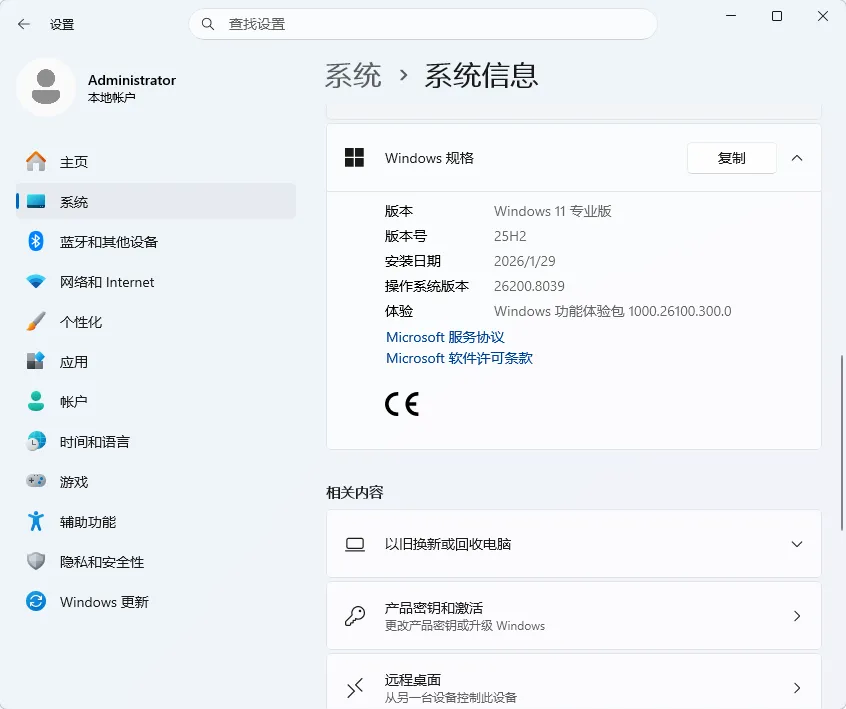Click the Apps icon
Viewport: 846px width, 709px height.
[x=36, y=361]
